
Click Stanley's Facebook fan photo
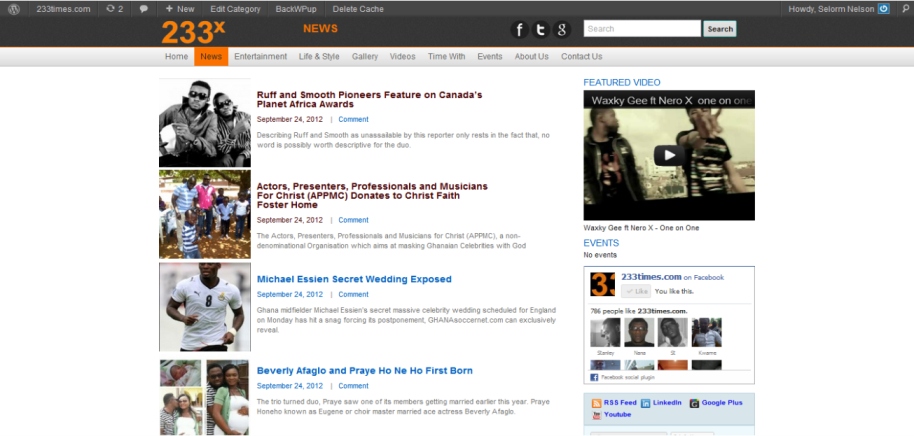(x=605, y=332)
